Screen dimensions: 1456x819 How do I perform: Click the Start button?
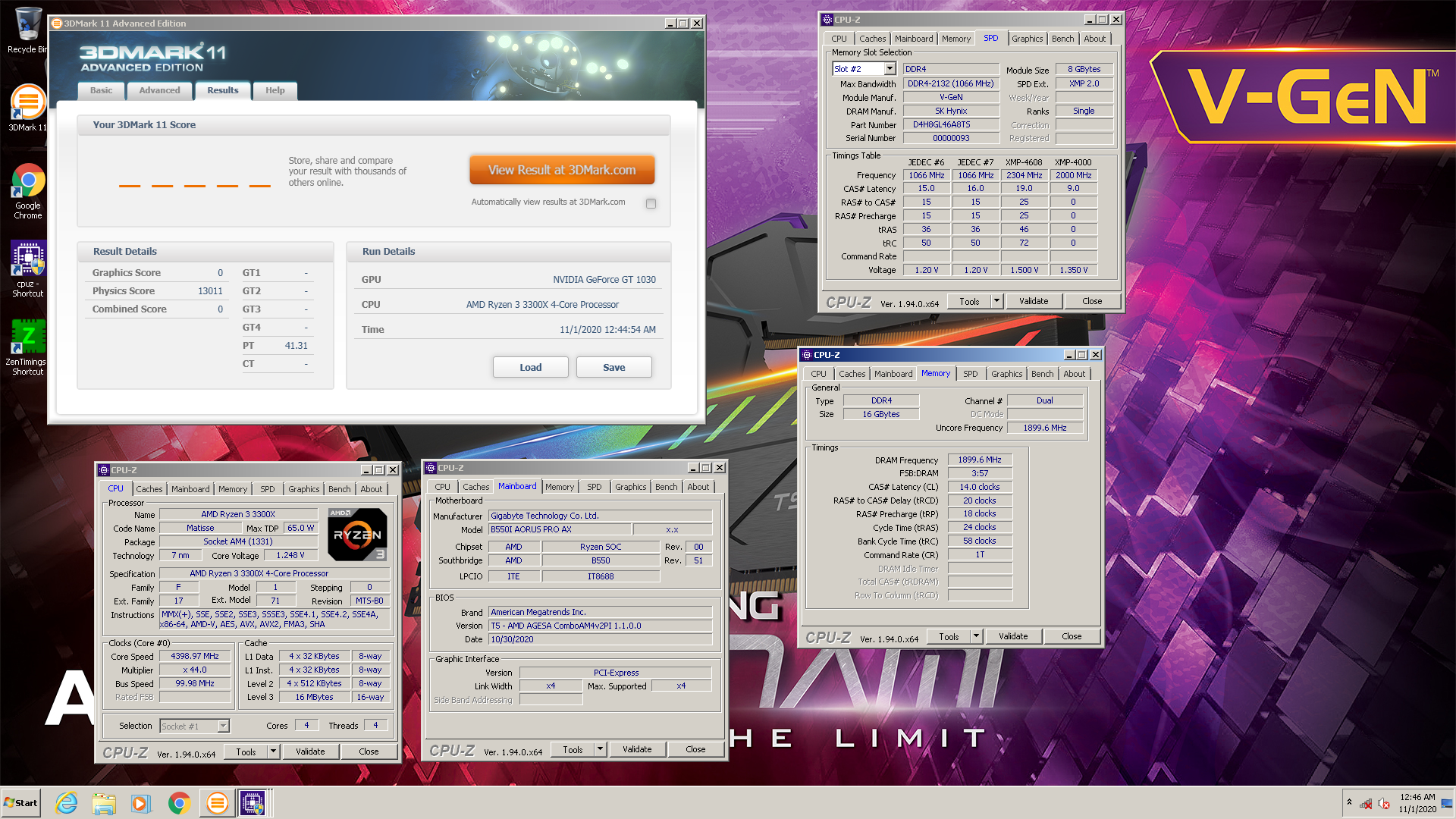click(20, 802)
